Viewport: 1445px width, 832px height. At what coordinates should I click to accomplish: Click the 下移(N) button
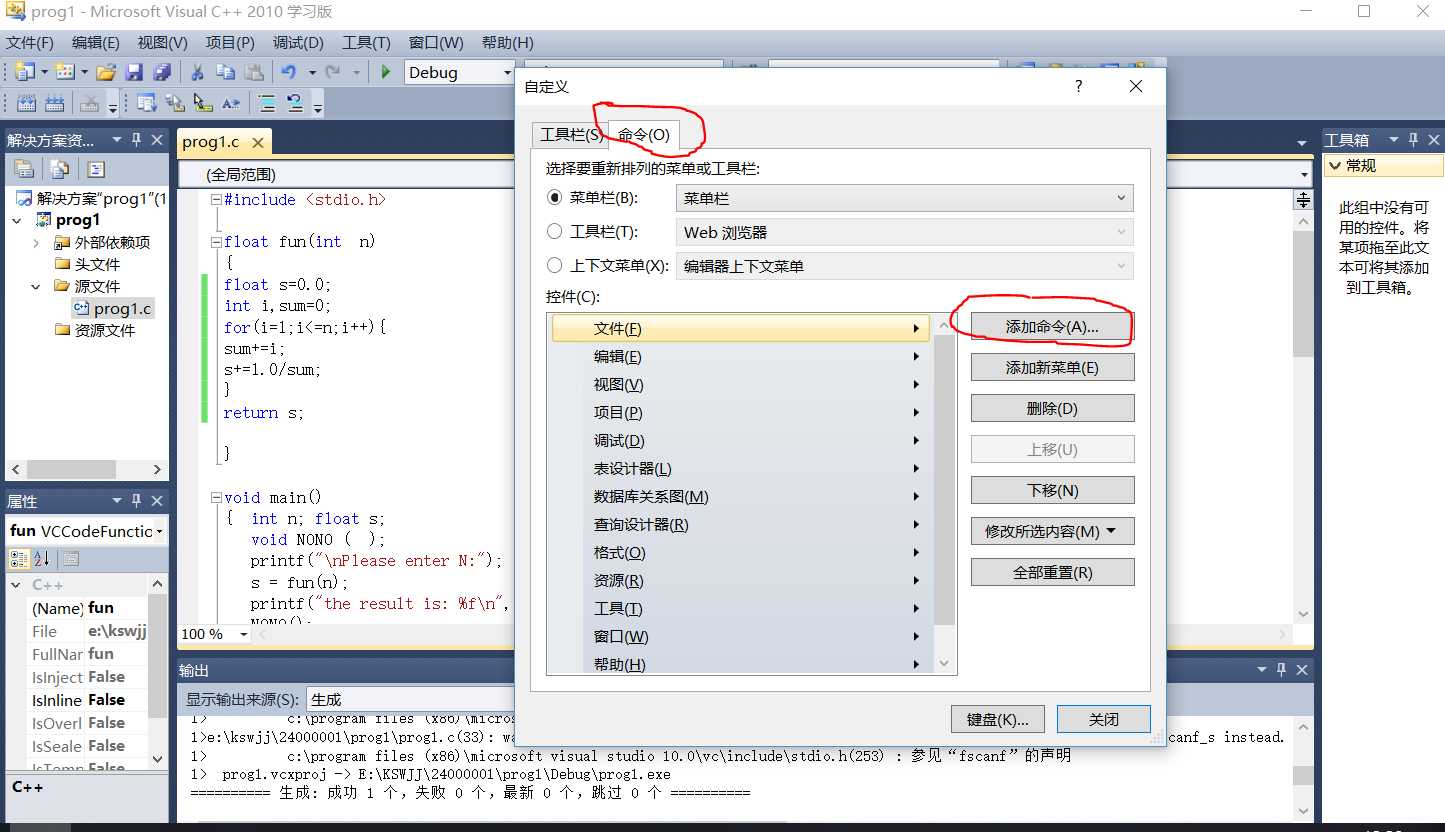(x=1052, y=491)
